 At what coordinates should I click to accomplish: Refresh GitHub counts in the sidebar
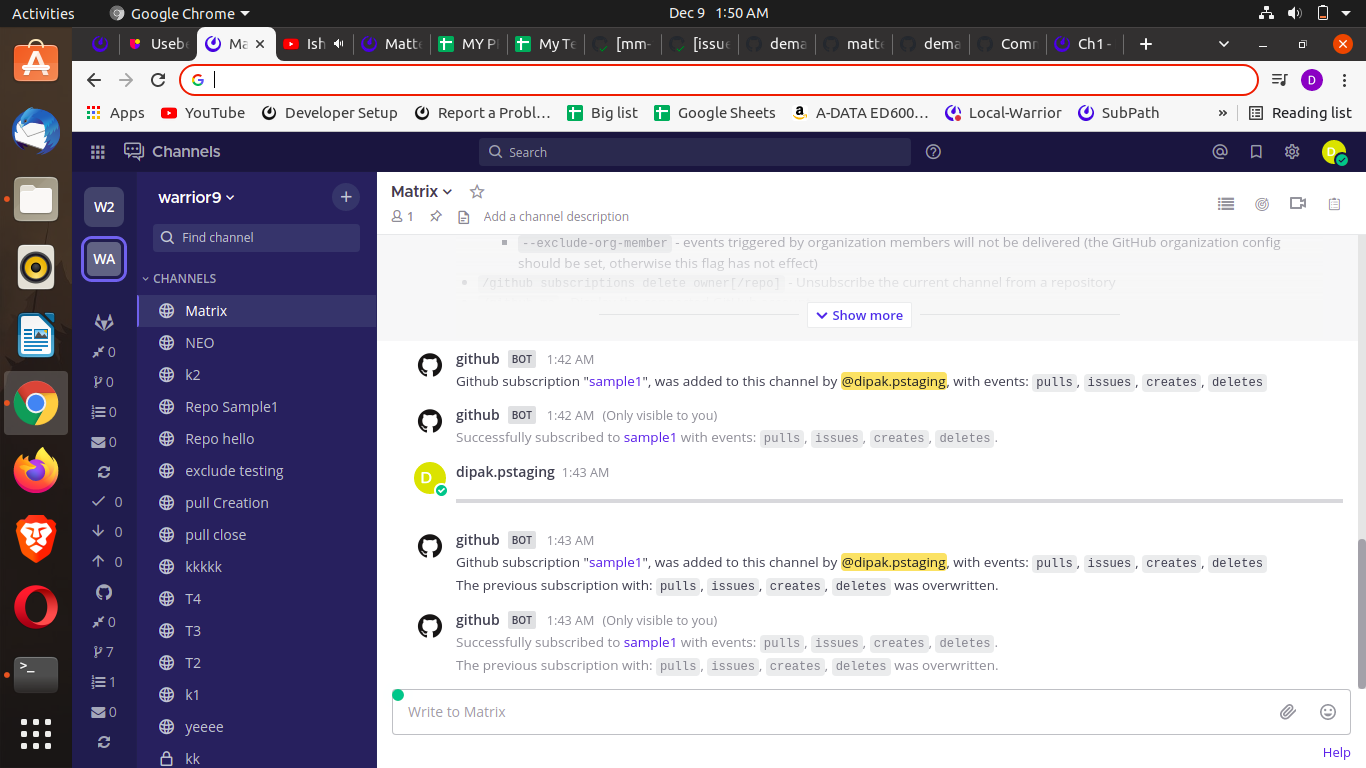coord(103,742)
